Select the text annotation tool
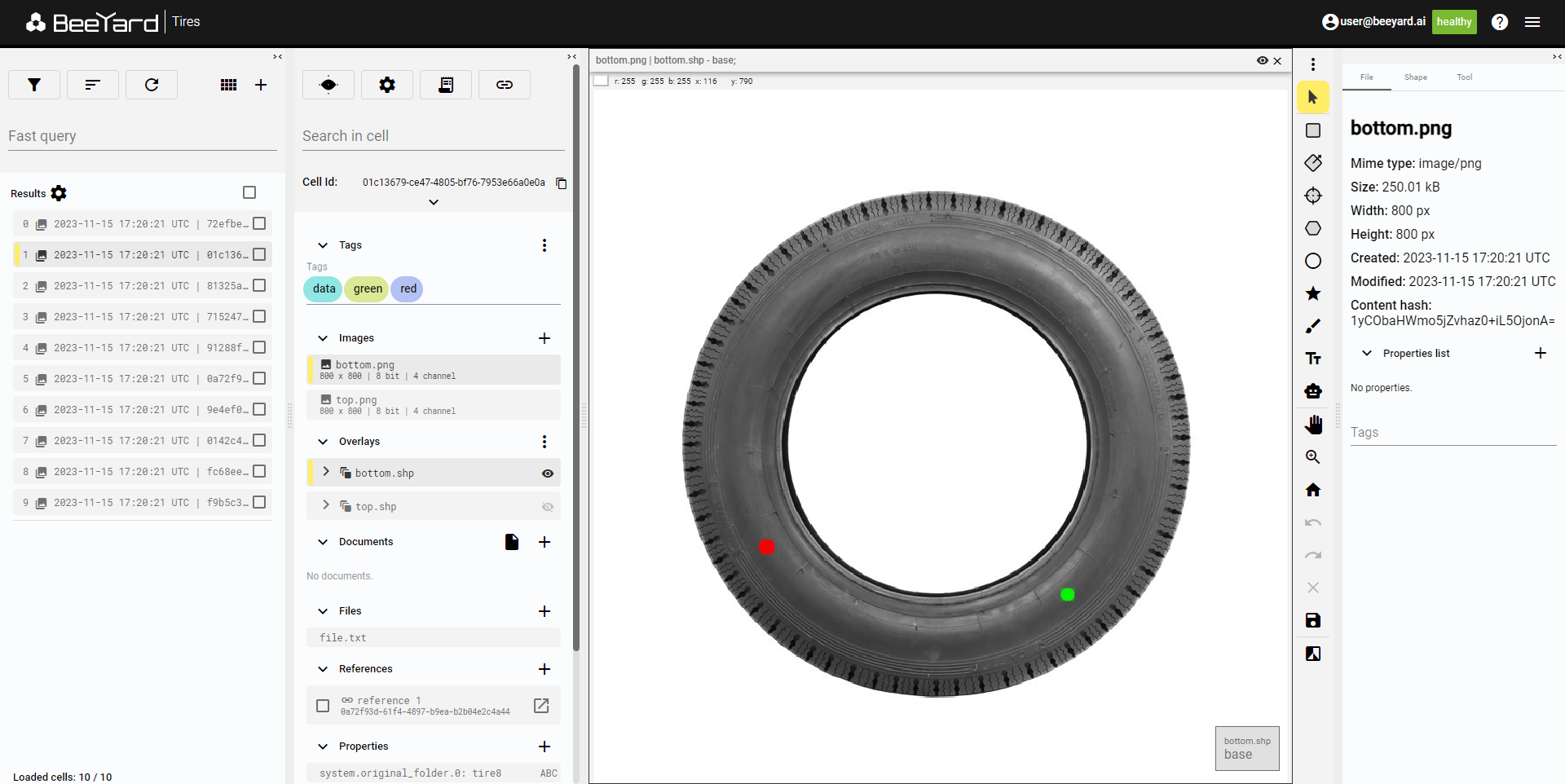 click(1312, 359)
